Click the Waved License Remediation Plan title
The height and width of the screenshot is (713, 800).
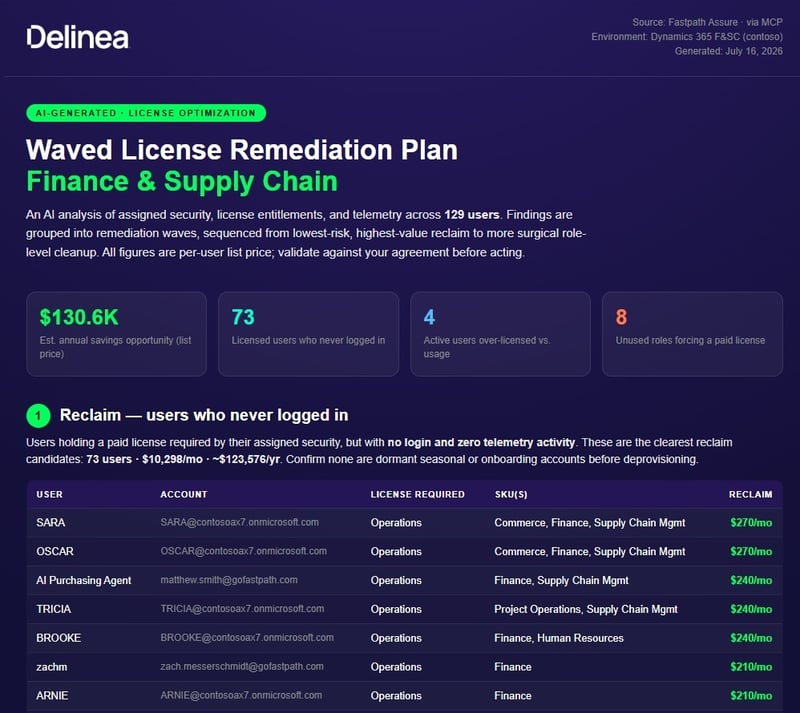(242, 150)
